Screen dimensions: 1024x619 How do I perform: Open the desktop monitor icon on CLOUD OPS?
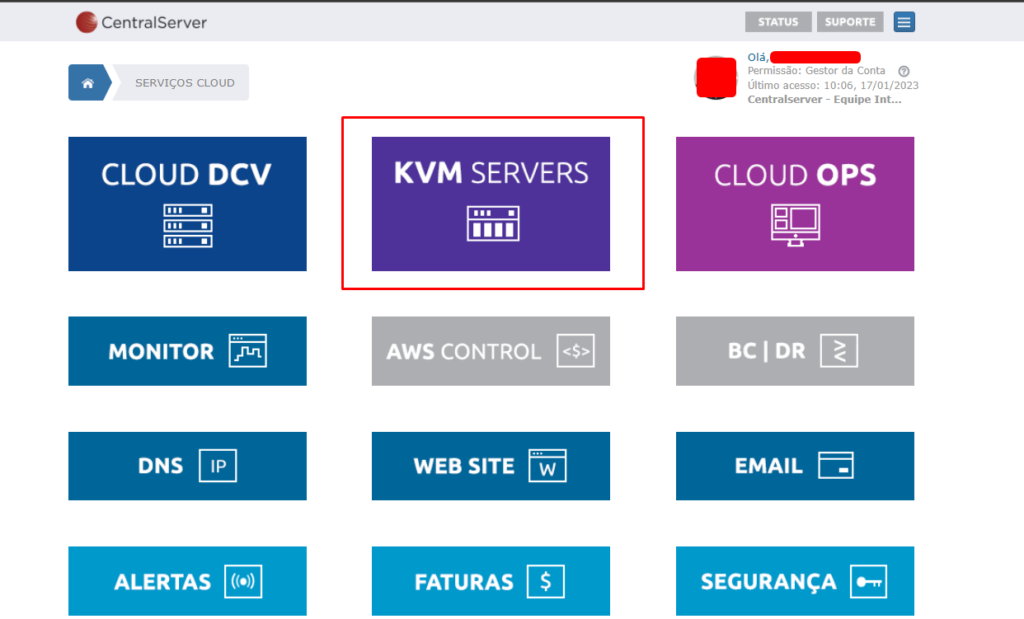pyautogui.click(x=795, y=224)
